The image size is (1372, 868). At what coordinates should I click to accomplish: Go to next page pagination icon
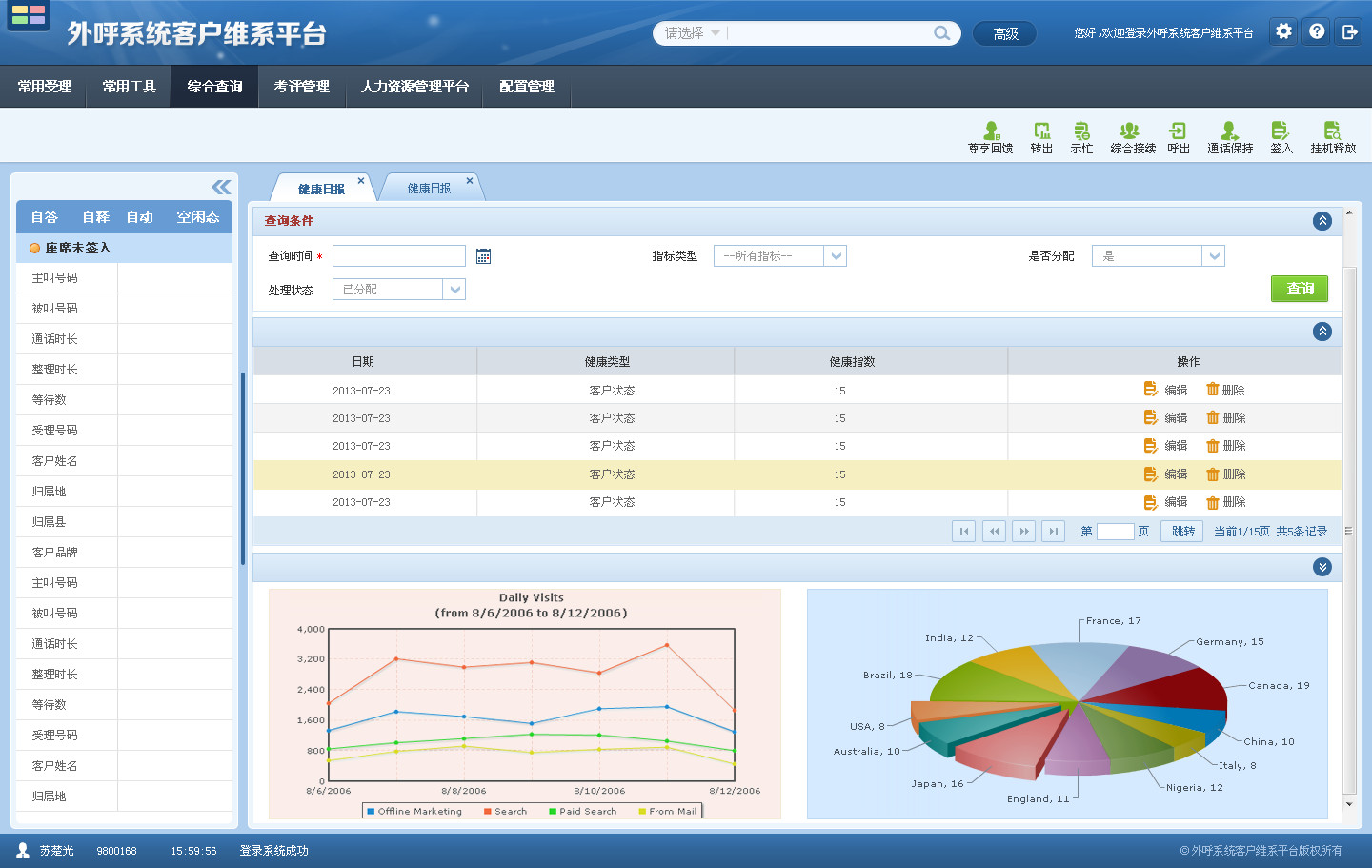[1023, 531]
